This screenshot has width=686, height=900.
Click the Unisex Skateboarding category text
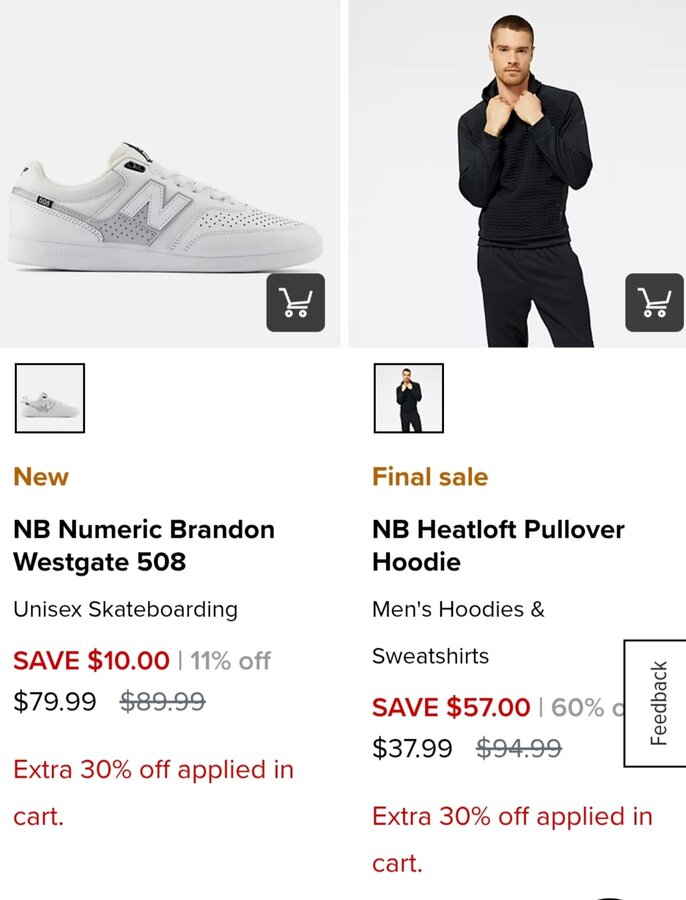(125, 609)
